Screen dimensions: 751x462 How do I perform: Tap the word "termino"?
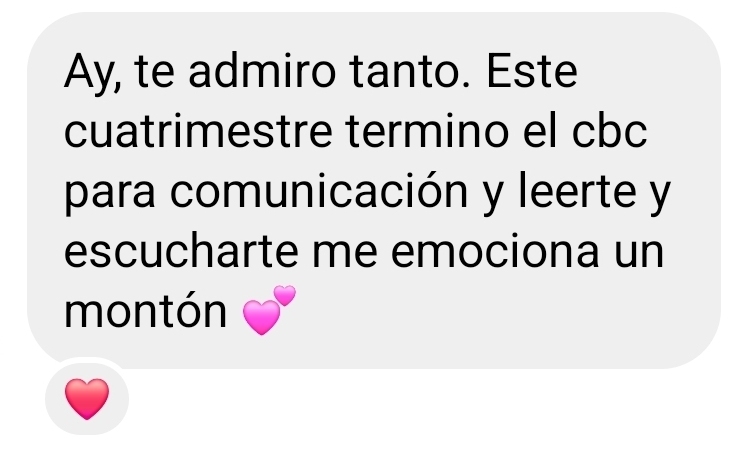pyautogui.click(x=427, y=131)
